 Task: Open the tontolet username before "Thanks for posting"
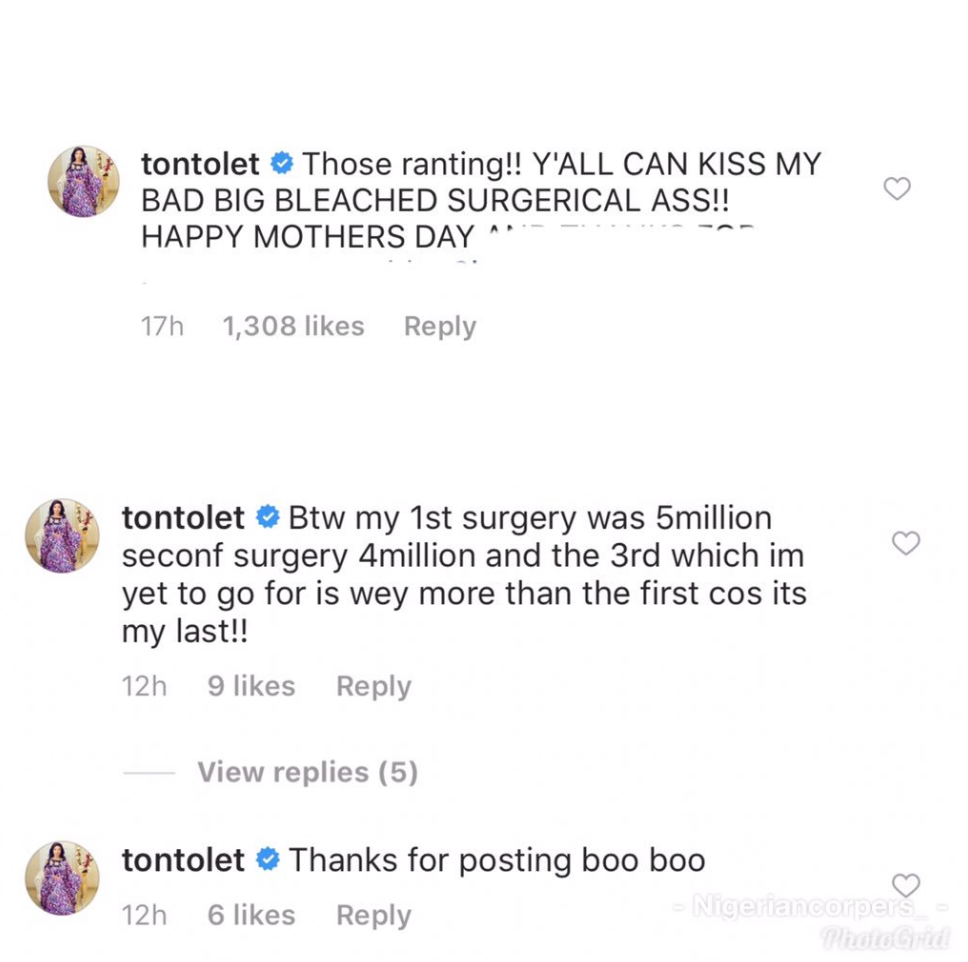tap(183, 860)
